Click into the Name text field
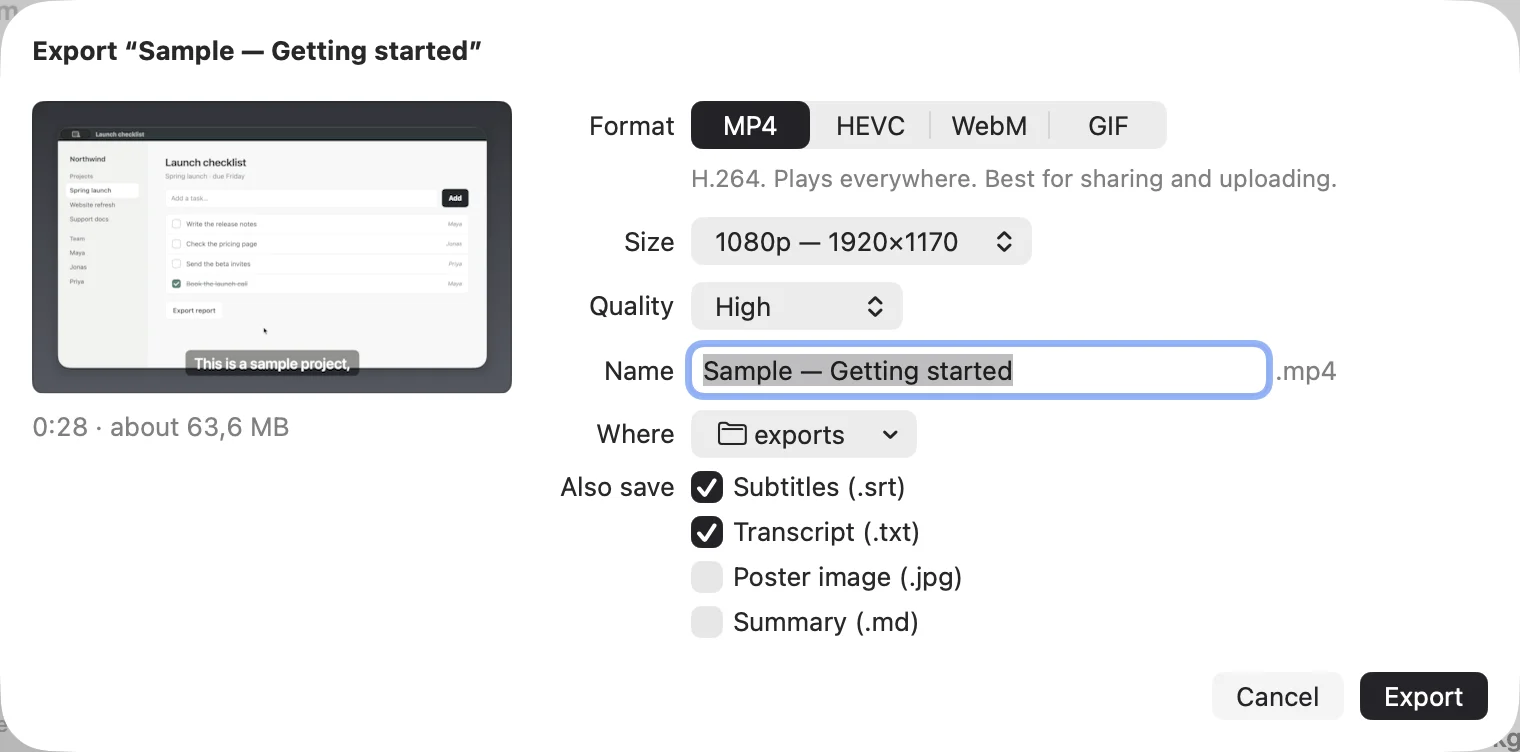 (x=979, y=371)
